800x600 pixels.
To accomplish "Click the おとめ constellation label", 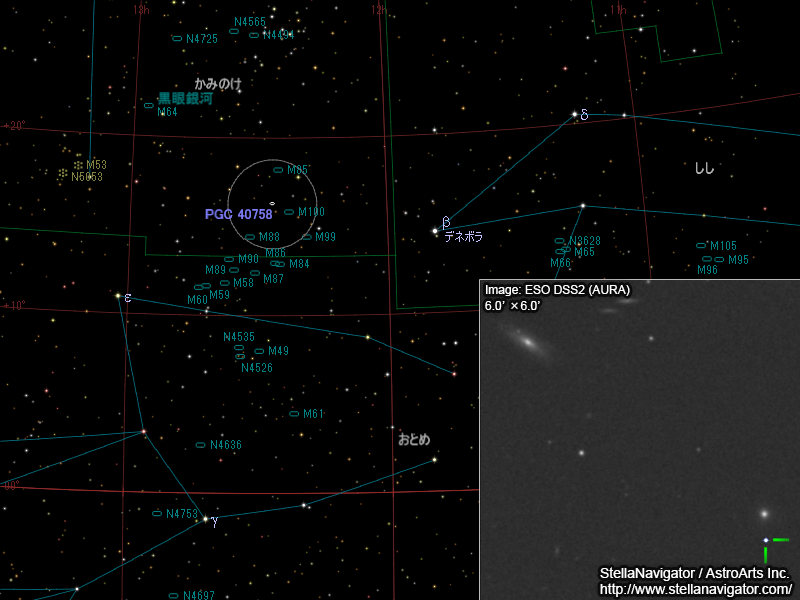I will (413, 439).
